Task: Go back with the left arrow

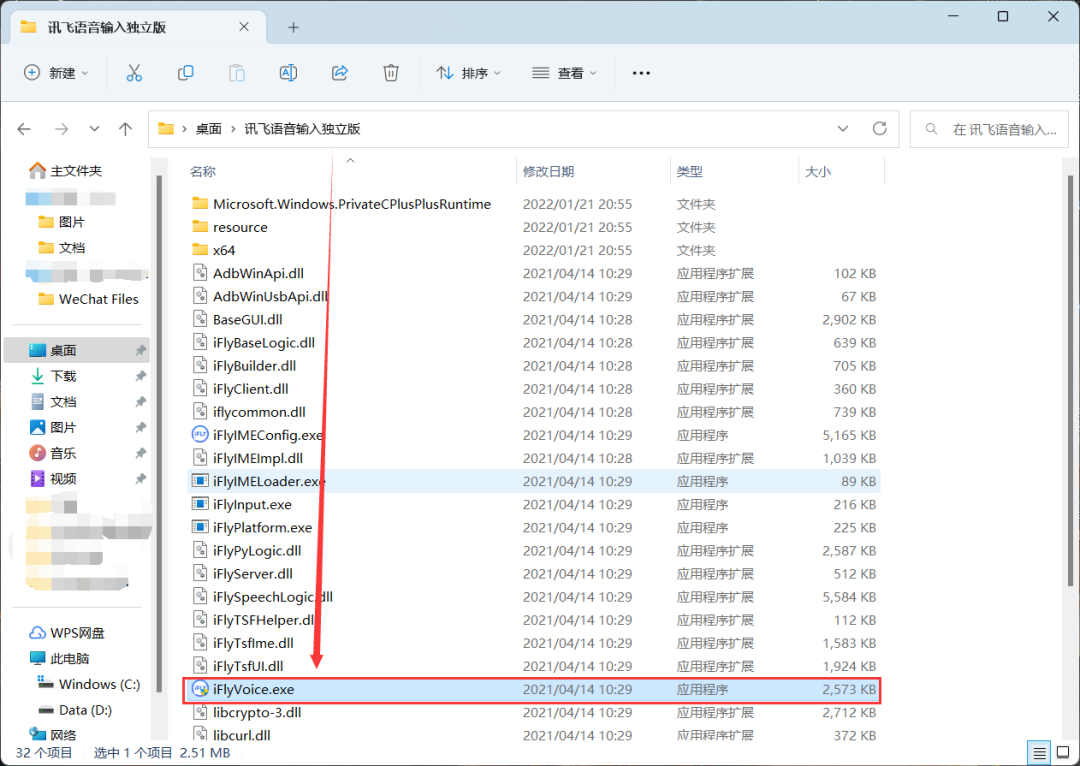Action: coord(24,129)
